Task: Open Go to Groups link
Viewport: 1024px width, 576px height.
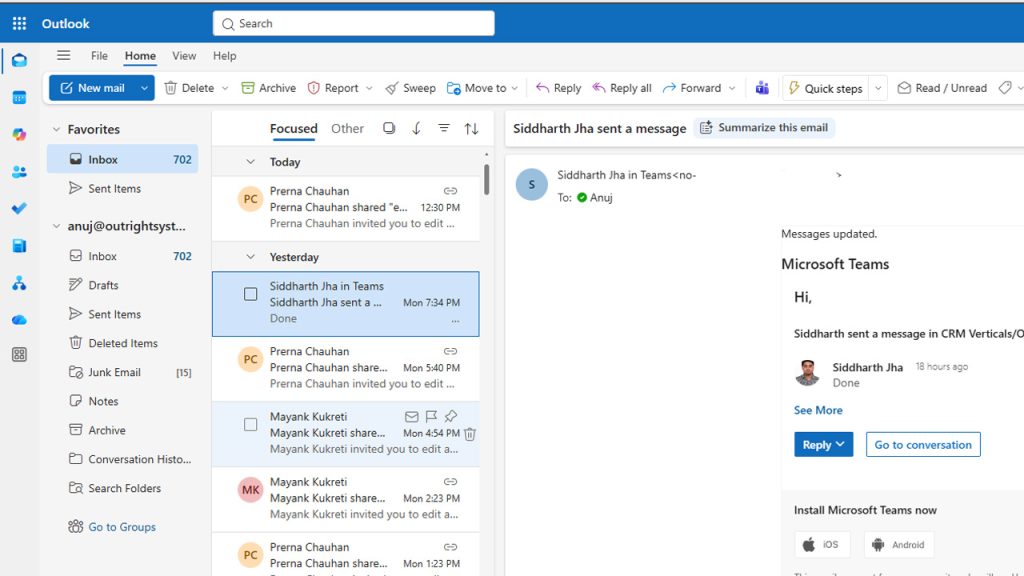Action: point(122,527)
